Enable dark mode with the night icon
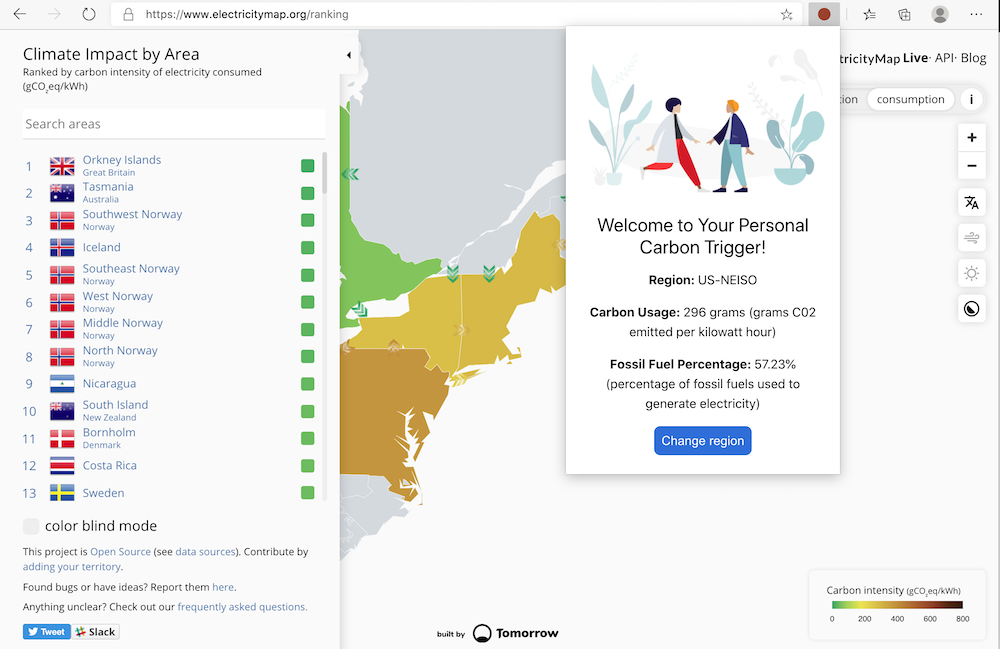1000x649 pixels. pos(971,308)
